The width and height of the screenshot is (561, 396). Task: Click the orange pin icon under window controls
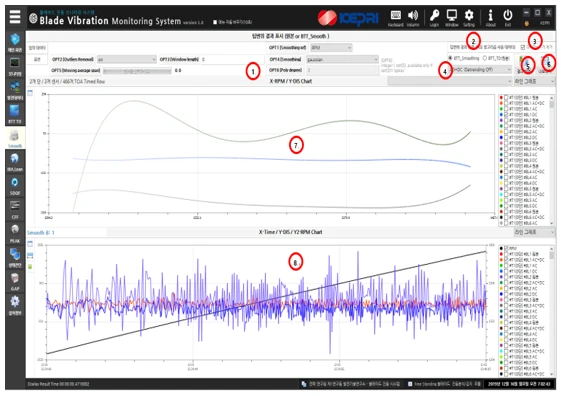tap(526, 23)
